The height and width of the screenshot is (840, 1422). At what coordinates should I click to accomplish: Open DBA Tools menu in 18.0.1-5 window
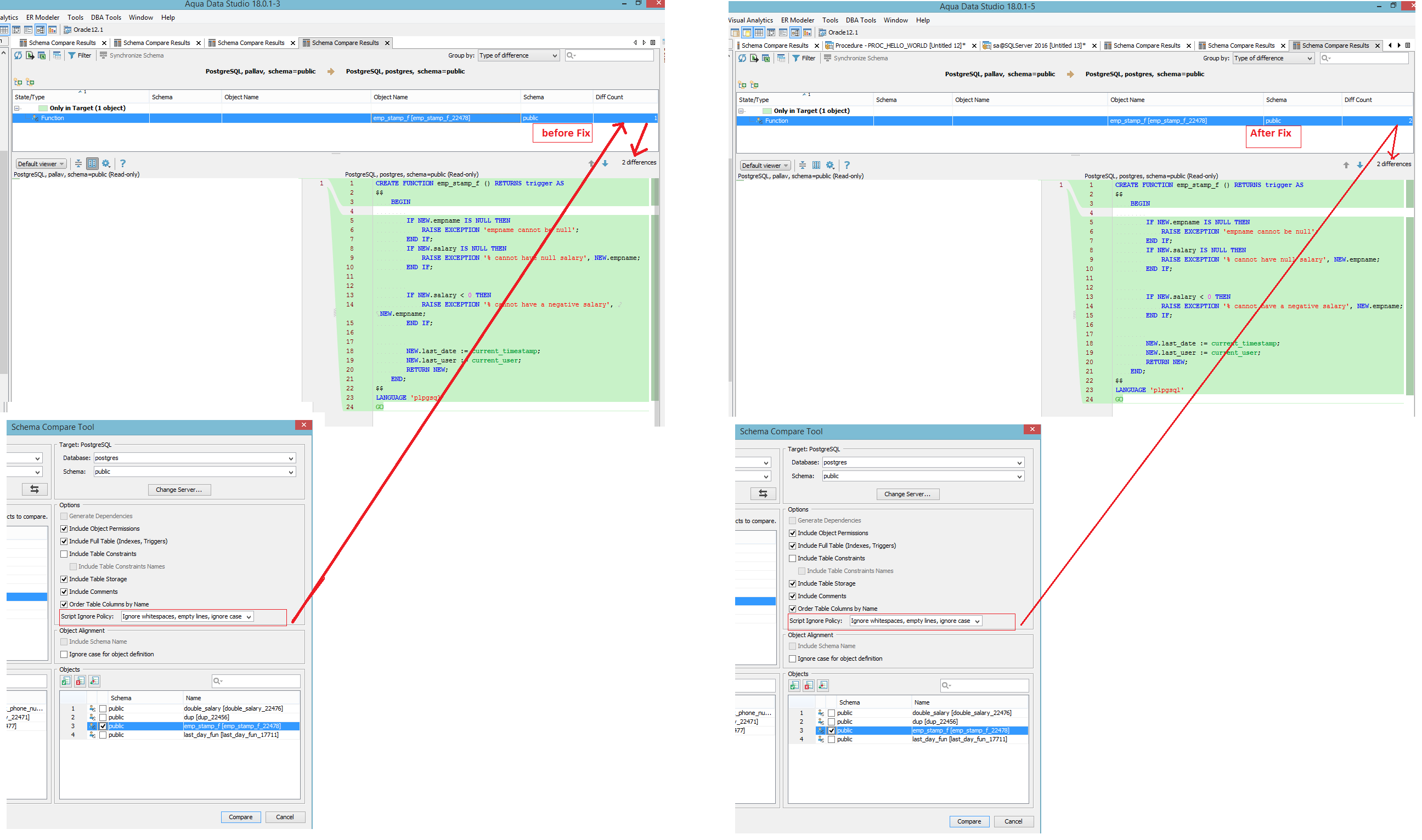click(860, 20)
